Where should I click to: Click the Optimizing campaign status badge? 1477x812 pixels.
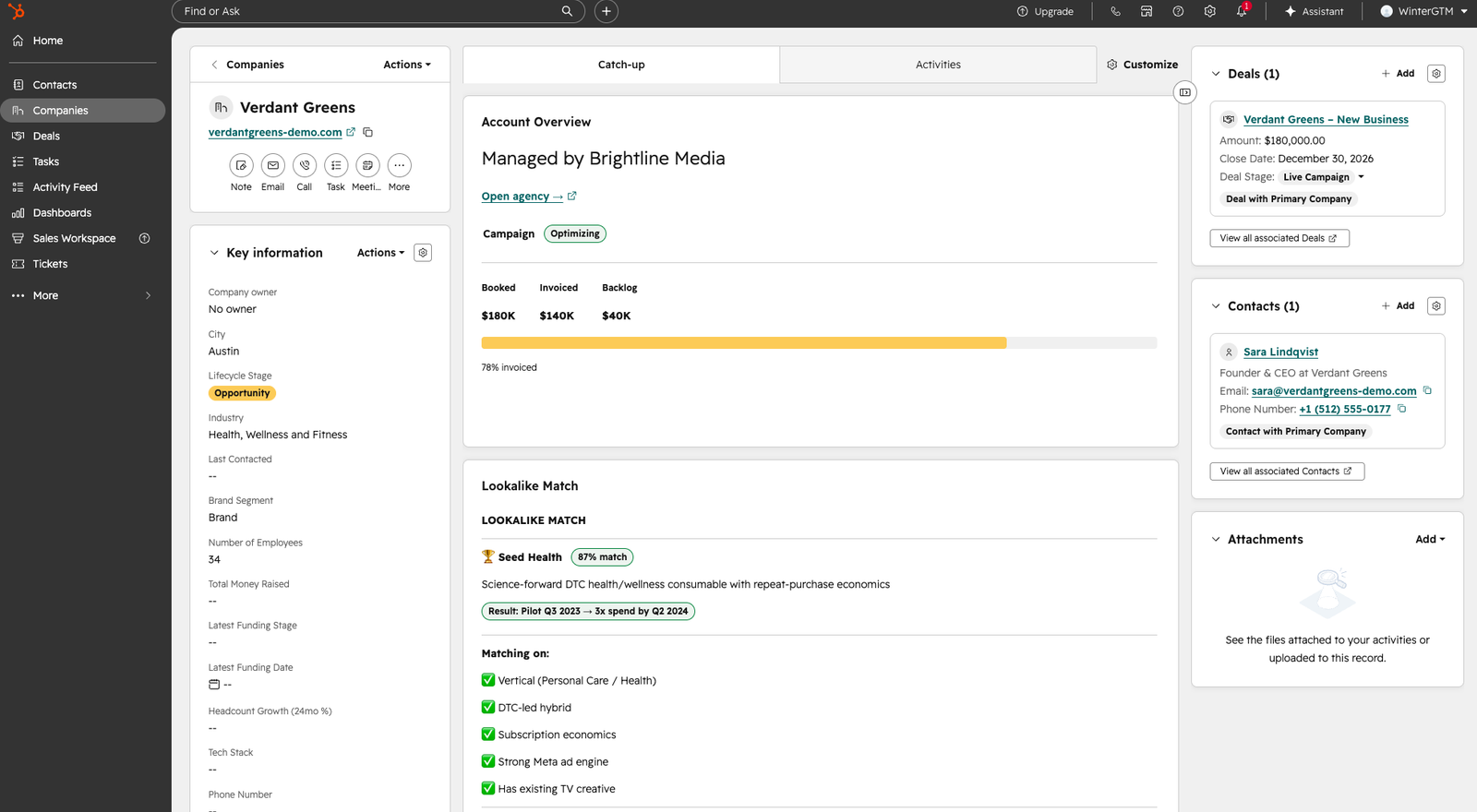pyautogui.click(x=575, y=234)
